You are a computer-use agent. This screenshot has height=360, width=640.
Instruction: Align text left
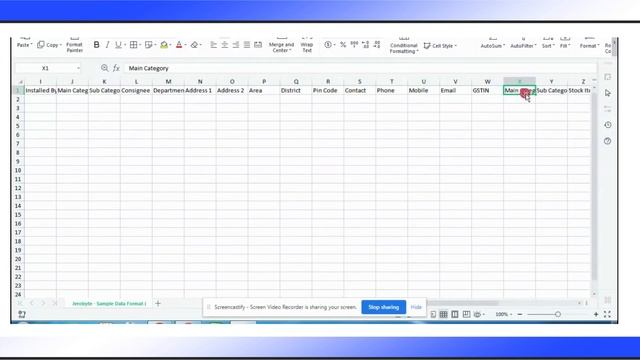click(213, 45)
